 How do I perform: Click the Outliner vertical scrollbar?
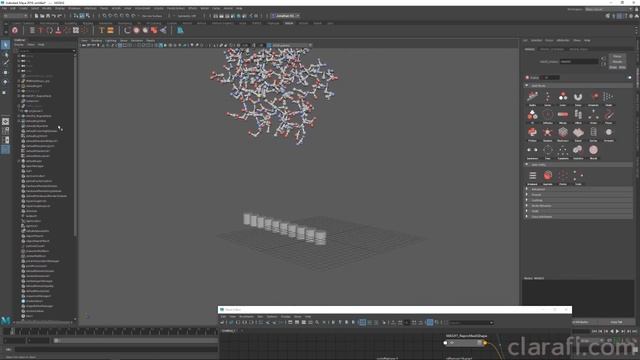(75, 145)
